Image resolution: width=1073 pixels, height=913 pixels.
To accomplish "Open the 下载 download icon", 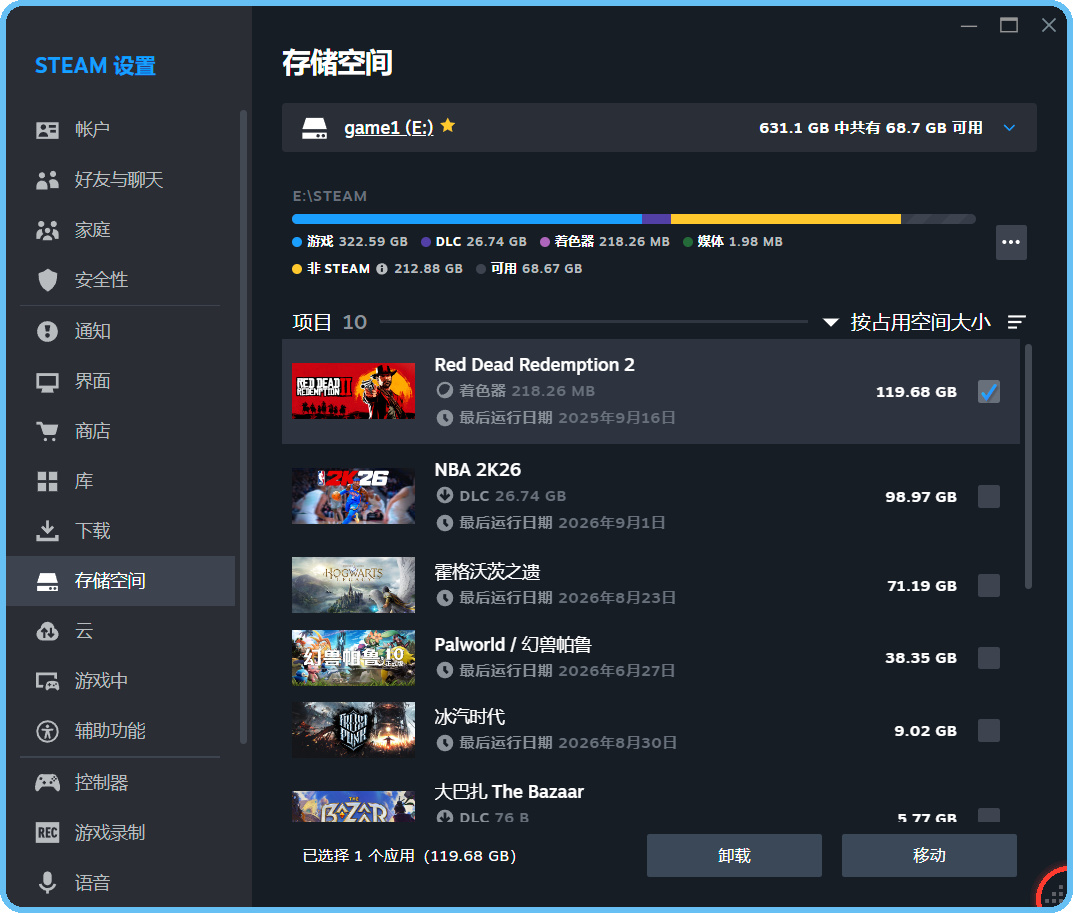I will pos(47,531).
